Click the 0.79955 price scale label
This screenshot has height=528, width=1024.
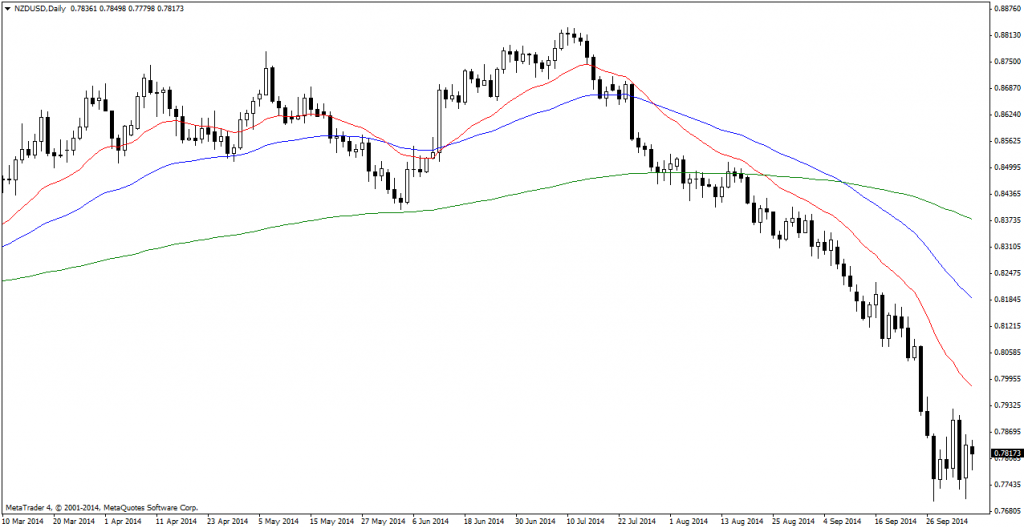click(x=1005, y=379)
